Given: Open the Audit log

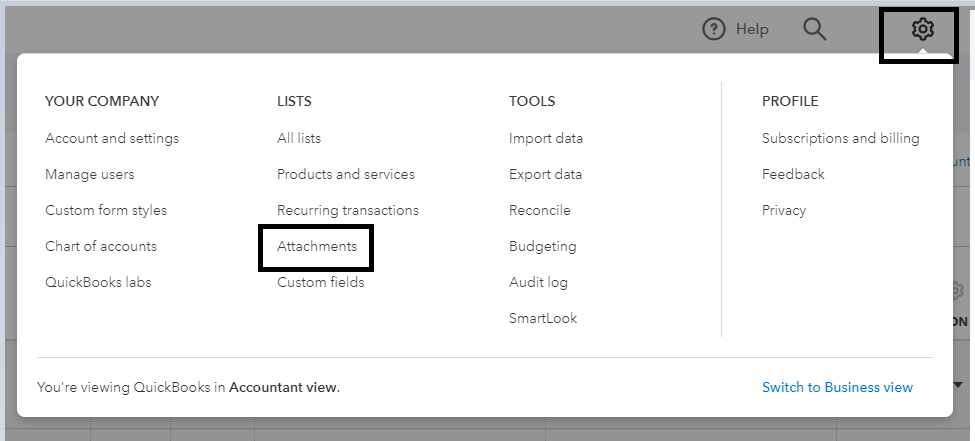Looking at the screenshot, I should point(538,282).
